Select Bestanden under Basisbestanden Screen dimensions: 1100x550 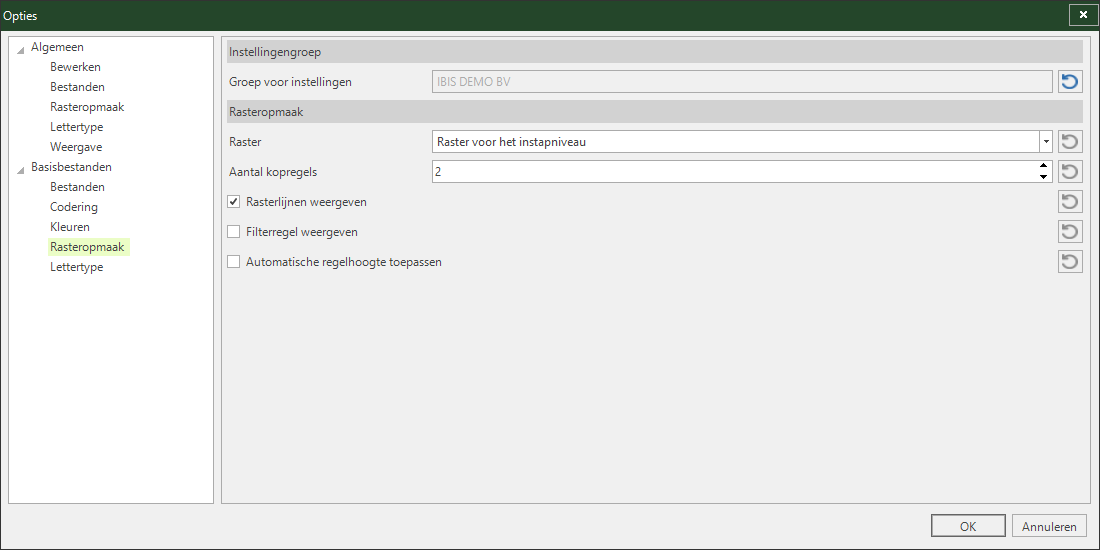pos(77,187)
